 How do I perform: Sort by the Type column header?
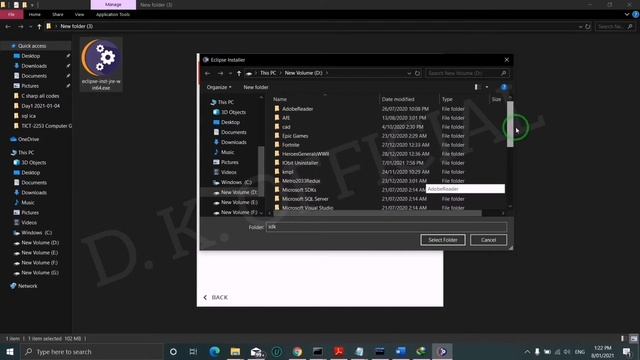click(447, 99)
